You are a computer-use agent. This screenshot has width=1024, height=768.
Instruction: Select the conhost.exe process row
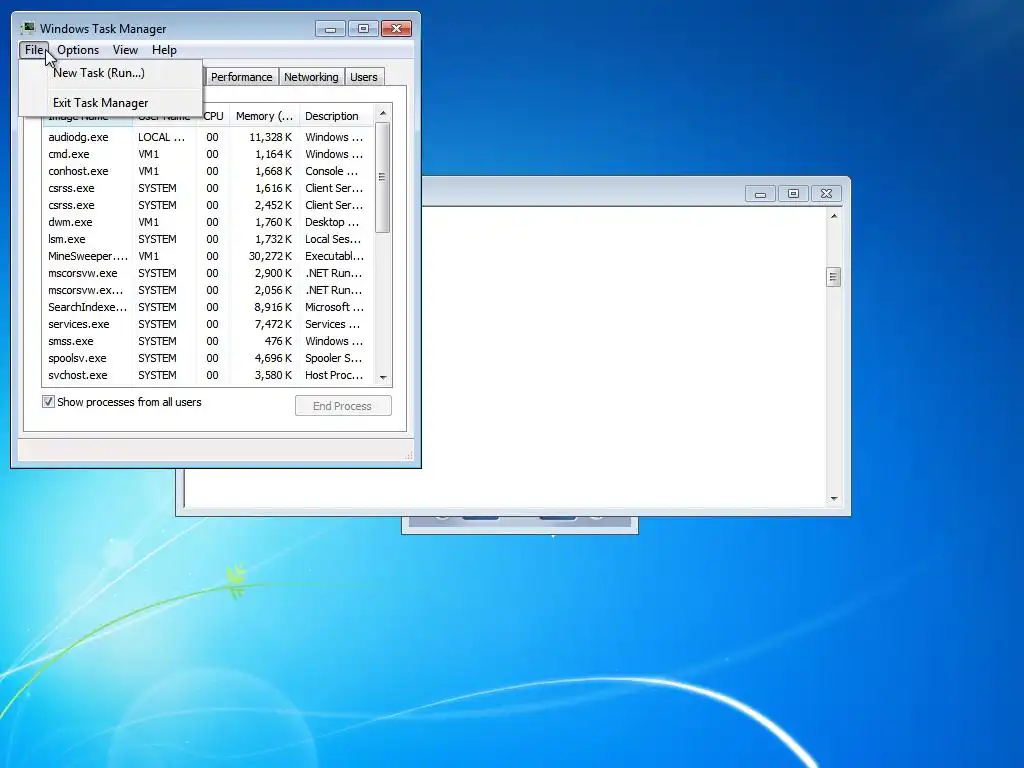pyautogui.click(x=208, y=171)
